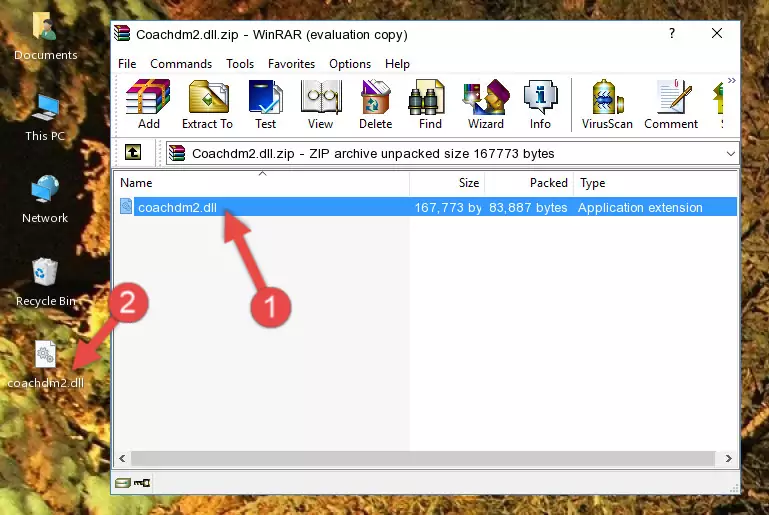
Task: Select the Documents desktop icon
Action: [x=45, y=36]
